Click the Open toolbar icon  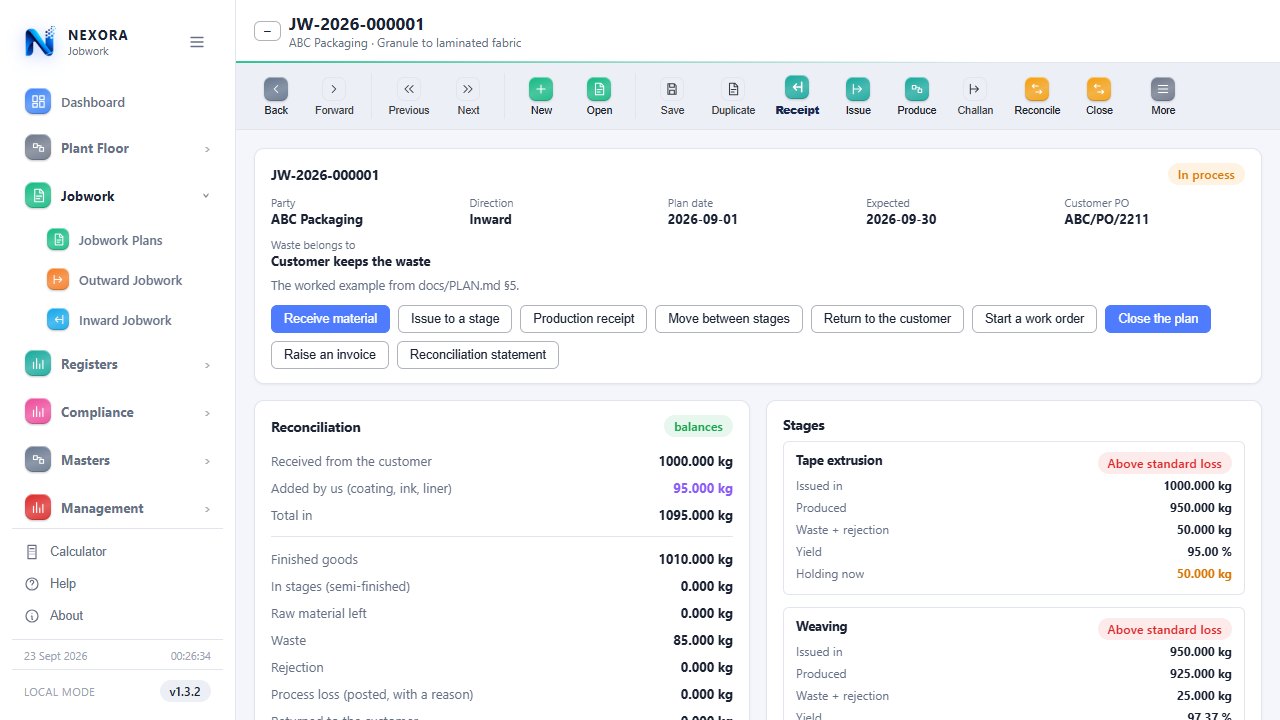point(599,88)
